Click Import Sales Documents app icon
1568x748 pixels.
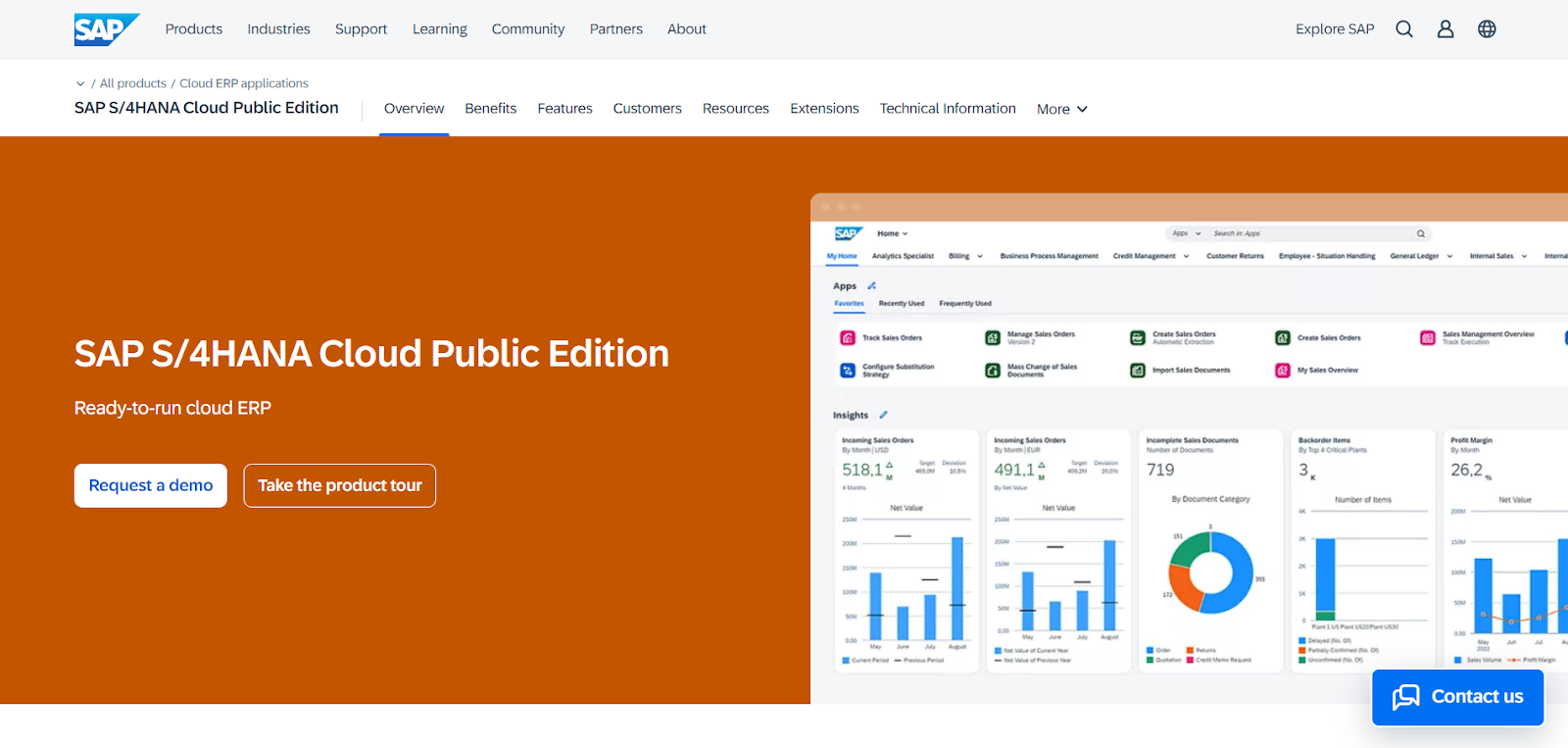[x=1138, y=371]
